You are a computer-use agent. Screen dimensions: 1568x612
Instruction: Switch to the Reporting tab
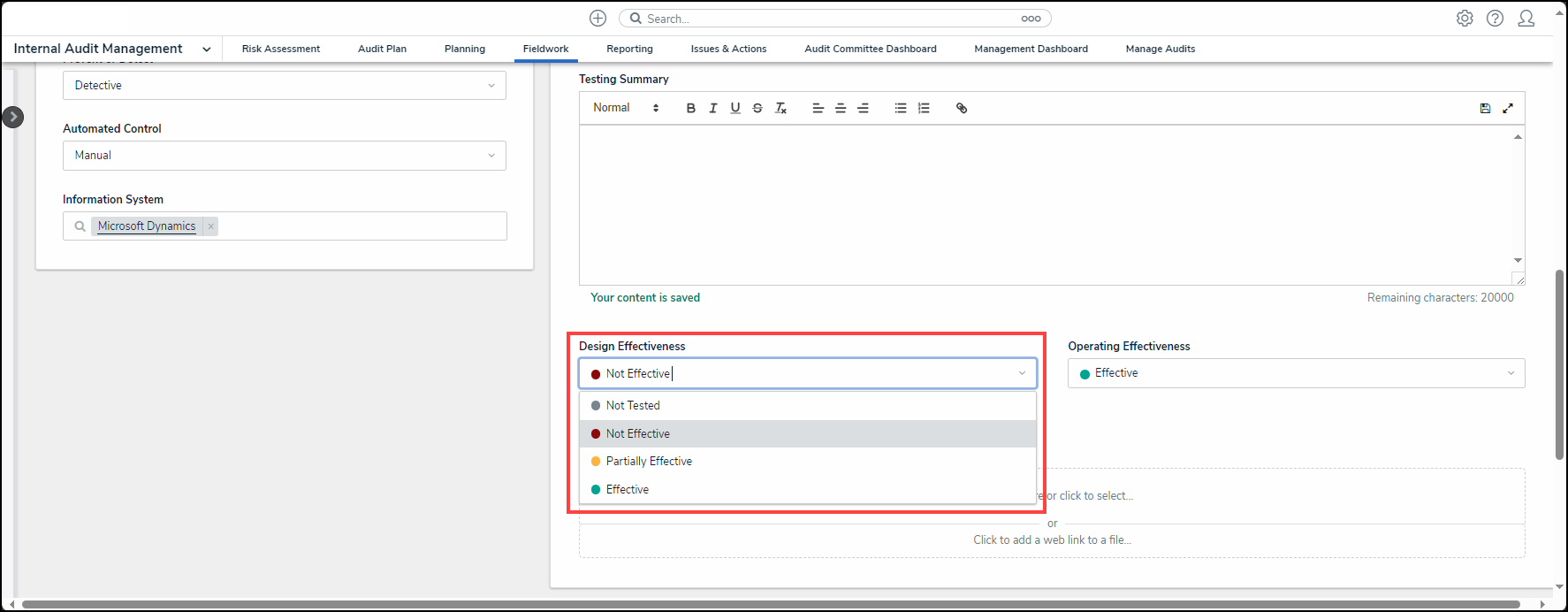coord(629,49)
